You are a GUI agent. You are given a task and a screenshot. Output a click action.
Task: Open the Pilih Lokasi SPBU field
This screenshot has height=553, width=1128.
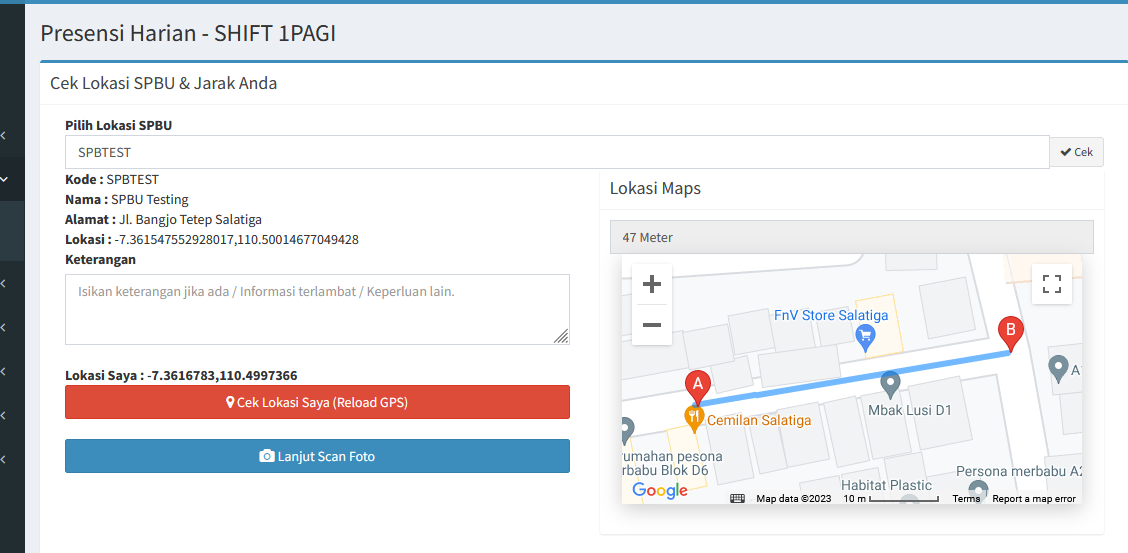click(x=557, y=152)
